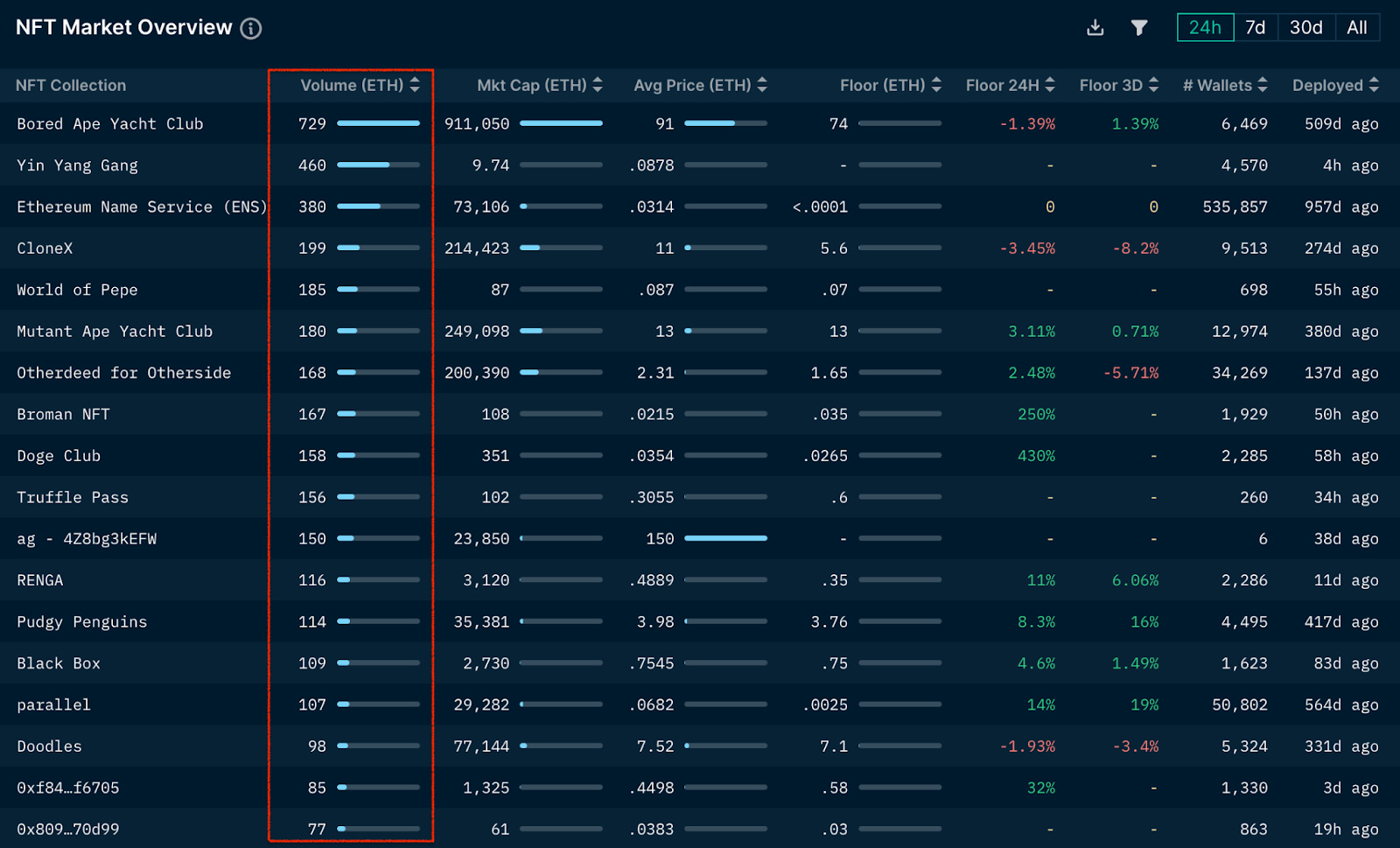Image resolution: width=1400 pixels, height=848 pixels.
Task: Select Doodles collection name
Action: click(x=49, y=746)
